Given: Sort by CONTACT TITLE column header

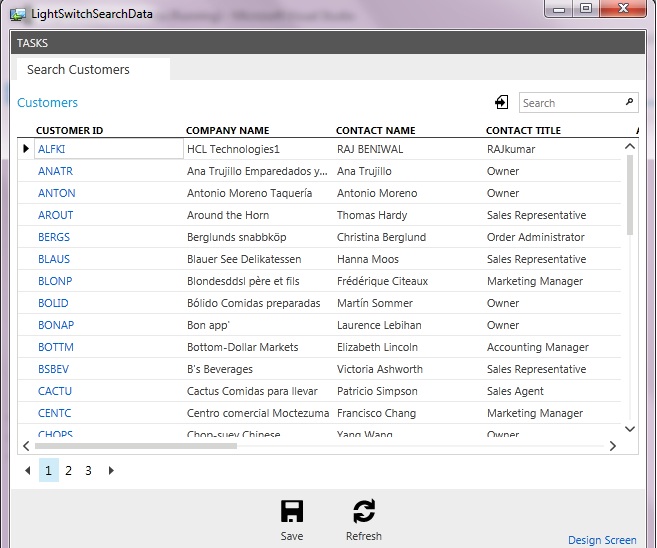Looking at the screenshot, I should pyautogui.click(x=523, y=130).
